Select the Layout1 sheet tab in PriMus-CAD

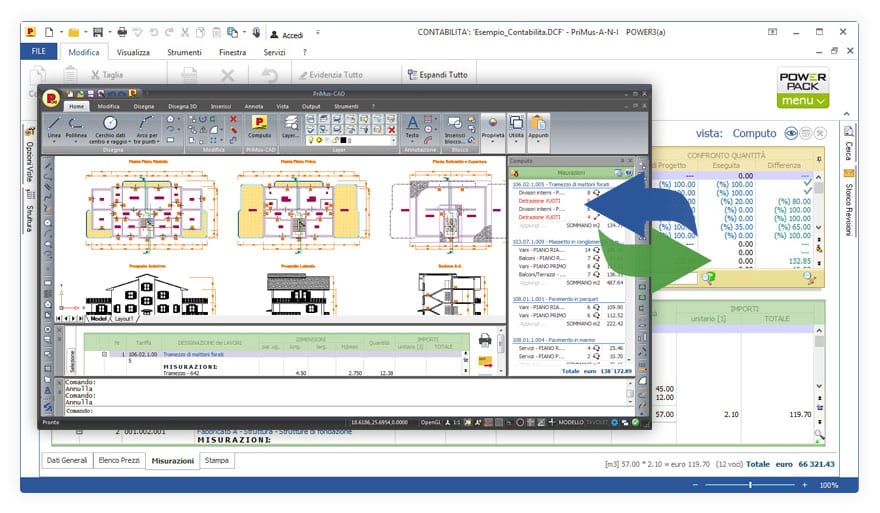[x=124, y=318]
